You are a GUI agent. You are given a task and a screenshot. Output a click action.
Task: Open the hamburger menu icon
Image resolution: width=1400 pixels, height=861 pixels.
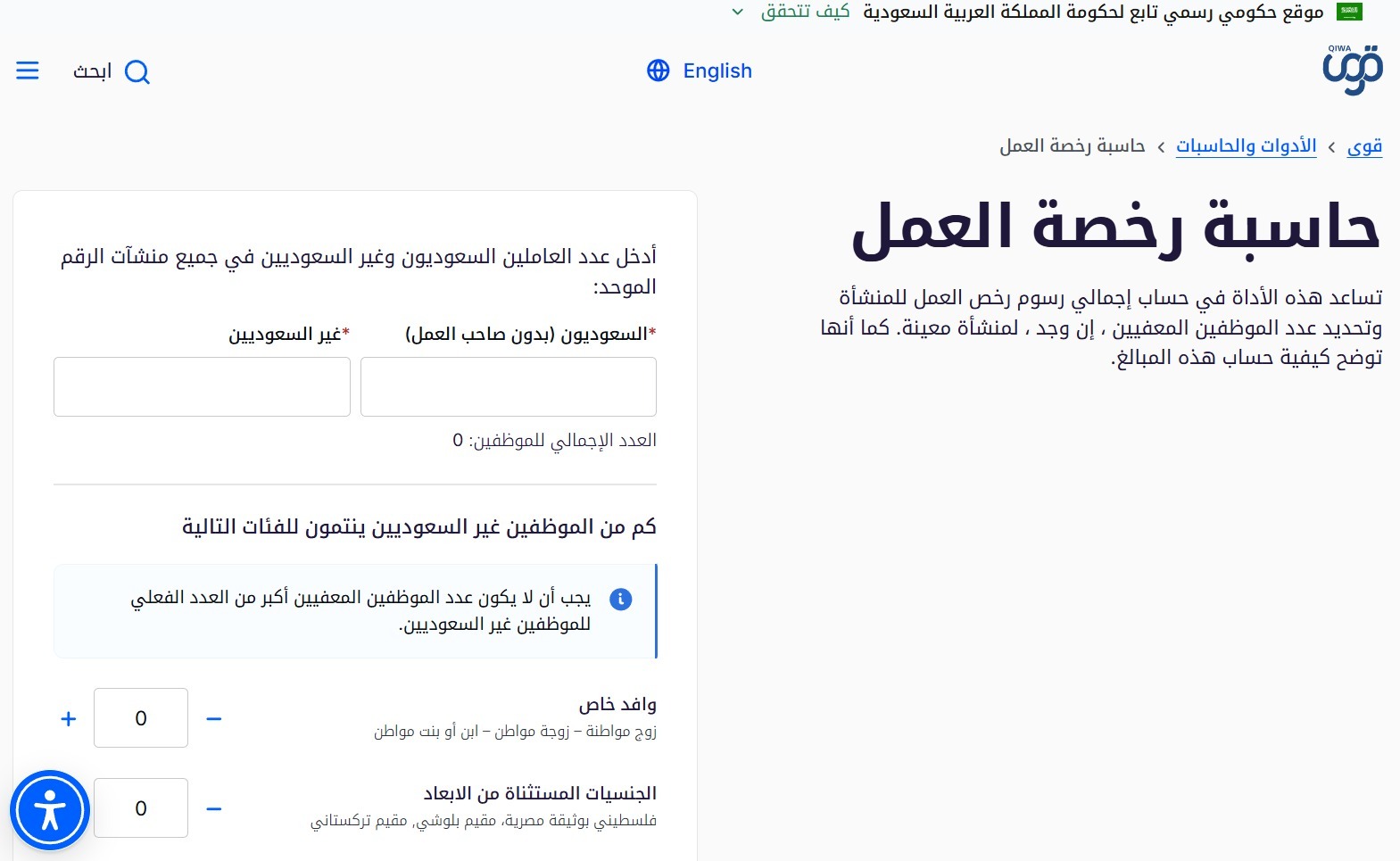28,70
